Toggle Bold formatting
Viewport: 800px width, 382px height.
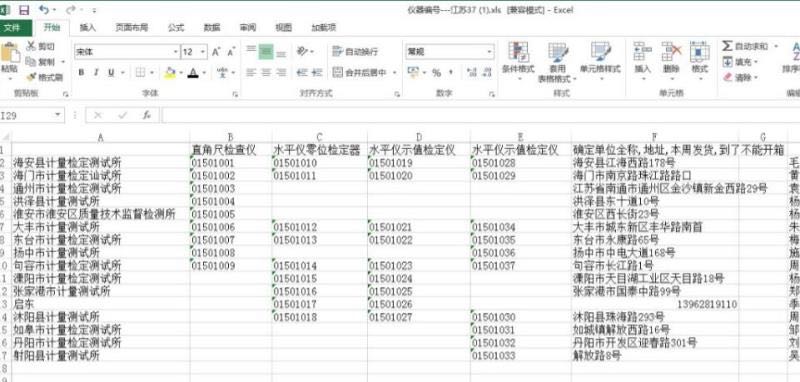pyautogui.click(x=81, y=73)
